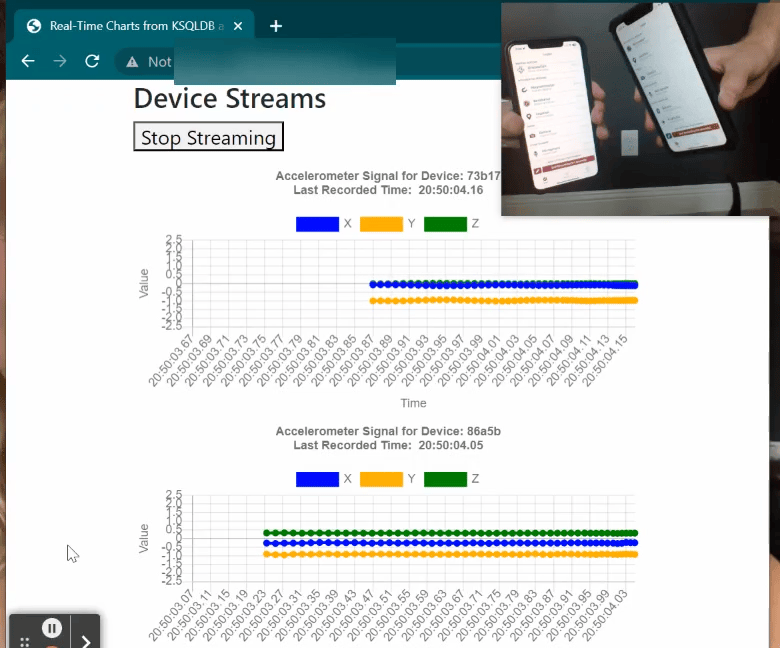Close the Real-Time Charts tab
The image size is (780, 648).
238,26
